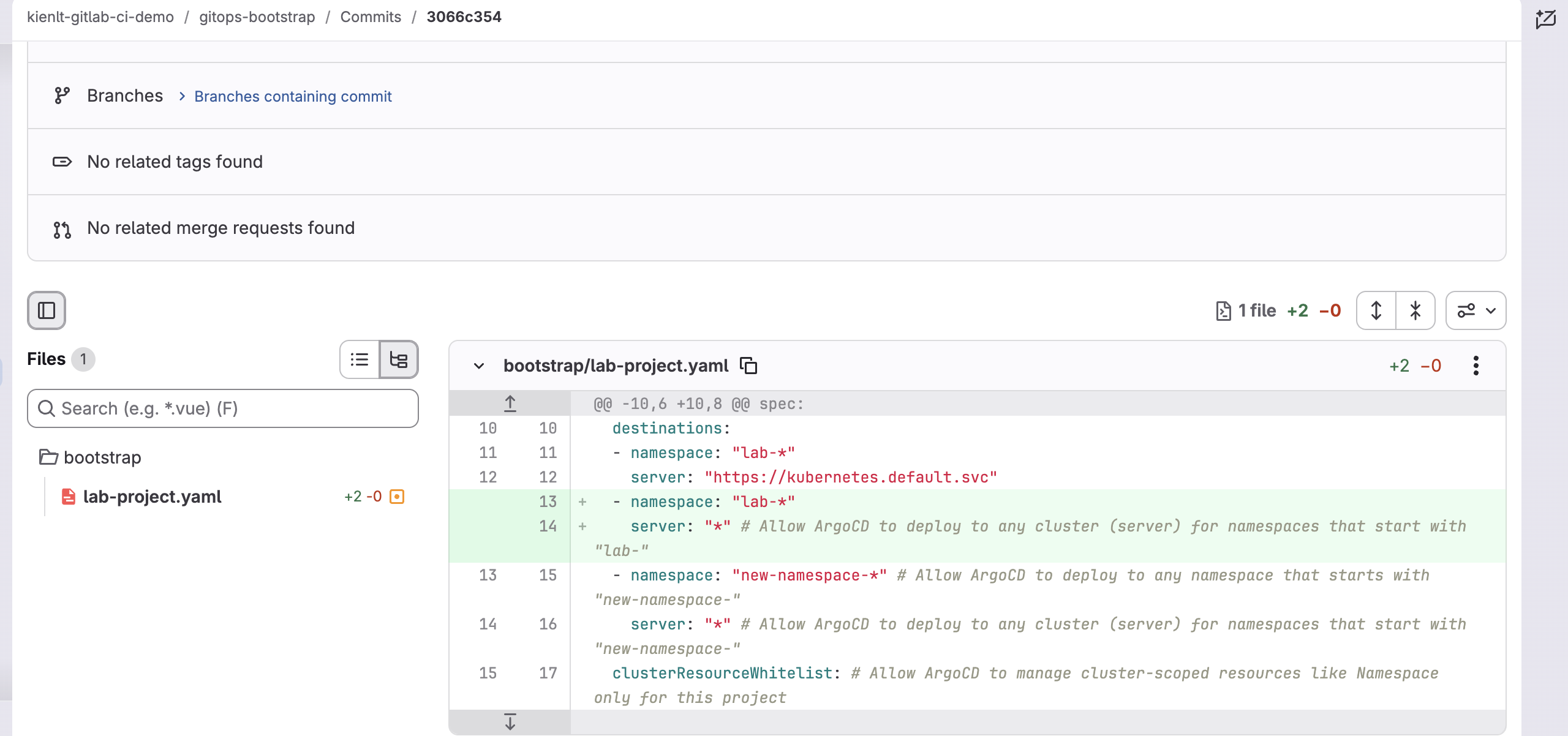1568x736 pixels.
Task: Click 'No related merge requests found' text
Action: click(x=221, y=228)
